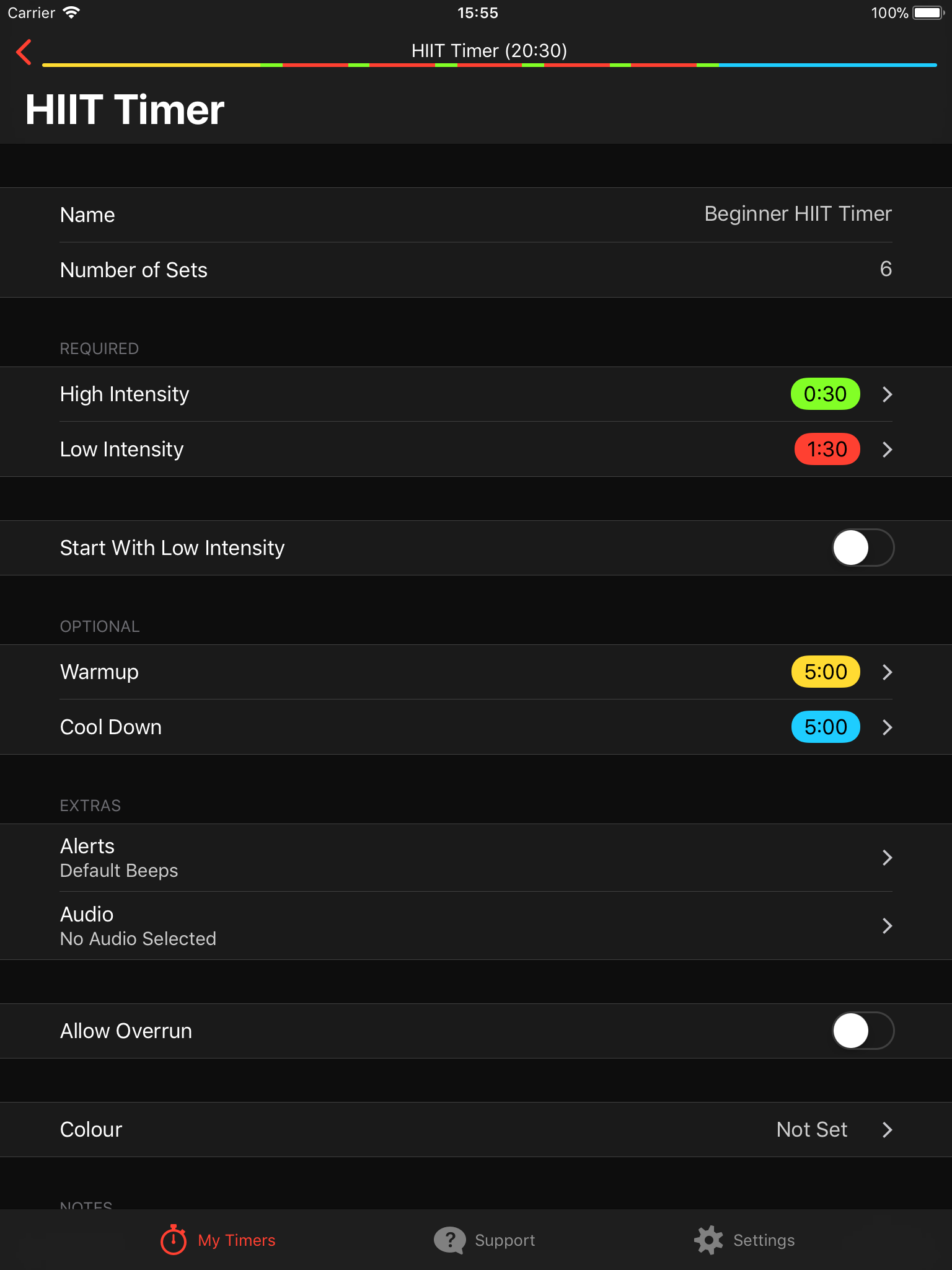Screen dimensions: 952x1270
Task: Tap the multicoloured interval progress bar
Action: pos(489,64)
